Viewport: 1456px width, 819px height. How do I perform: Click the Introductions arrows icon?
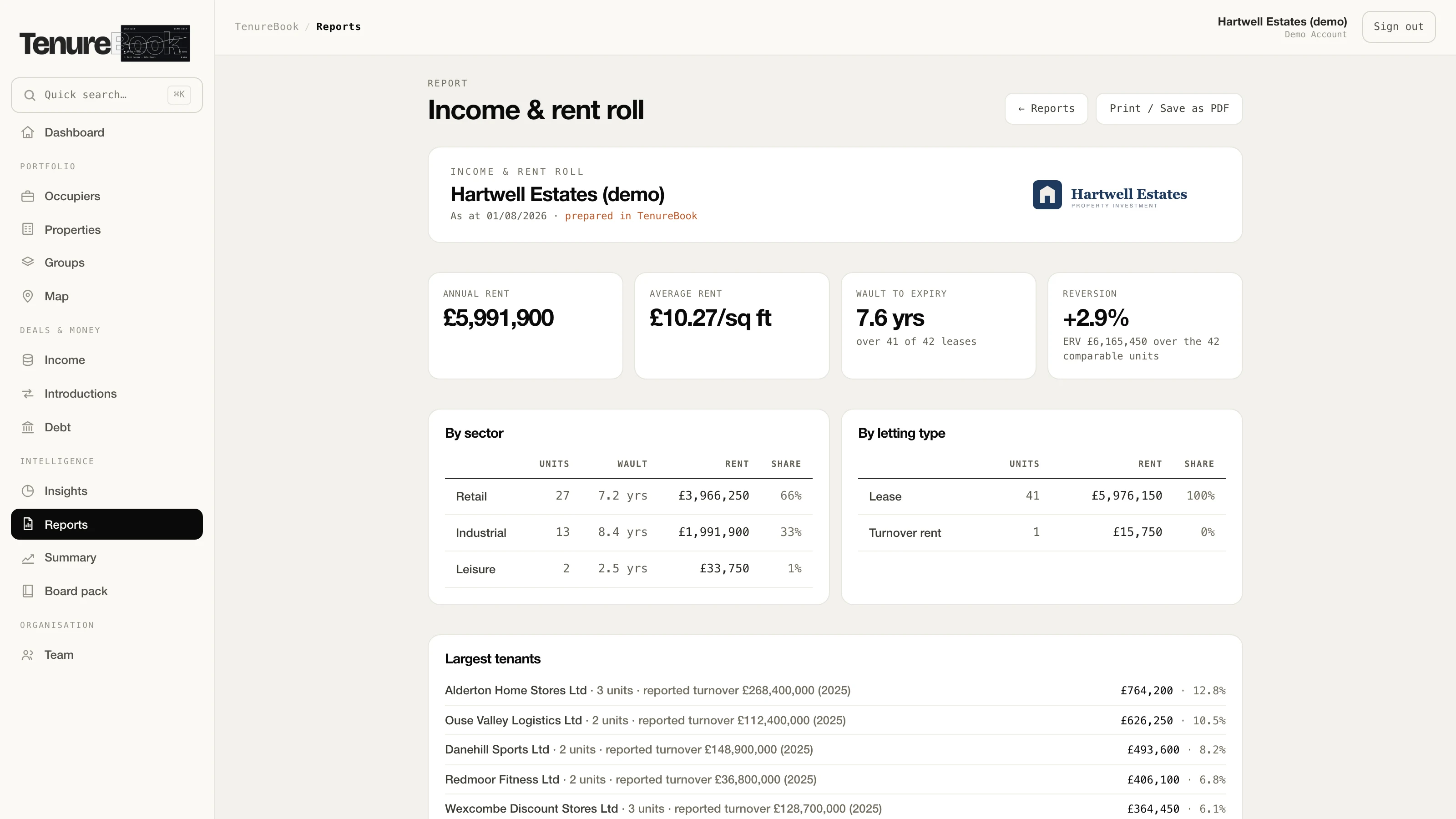pos(28,394)
